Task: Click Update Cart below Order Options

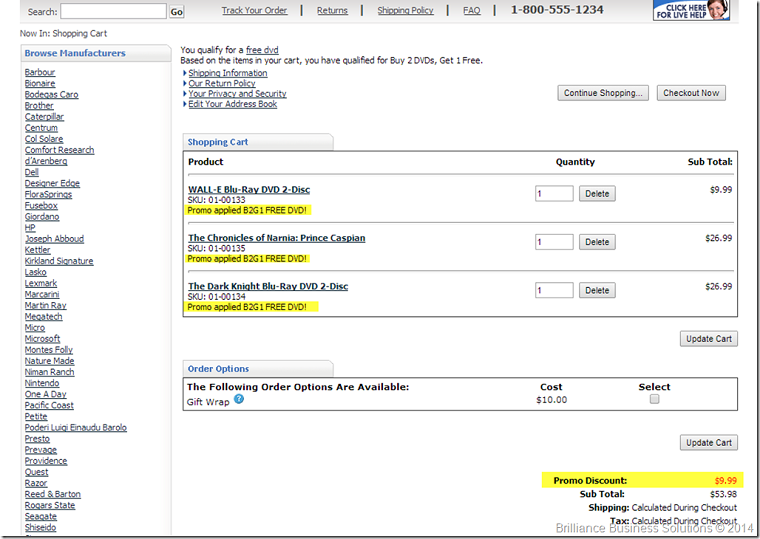Action: [x=709, y=443]
